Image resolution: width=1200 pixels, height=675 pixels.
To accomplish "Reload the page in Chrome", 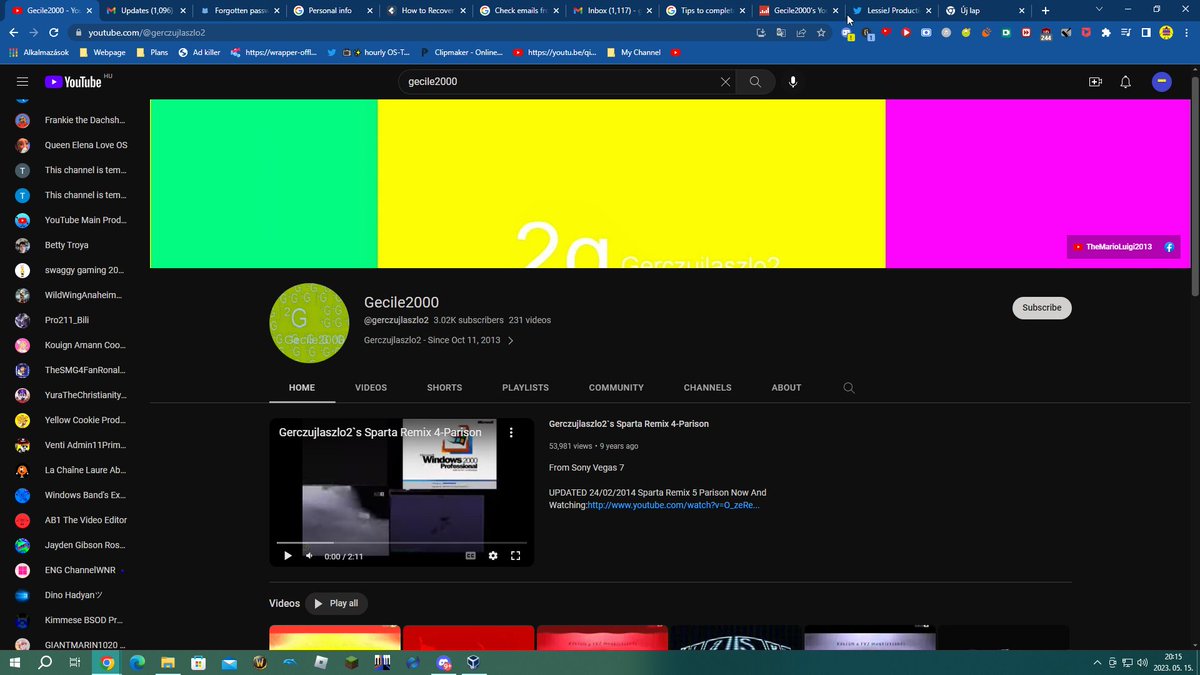I will click(x=56, y=32).
